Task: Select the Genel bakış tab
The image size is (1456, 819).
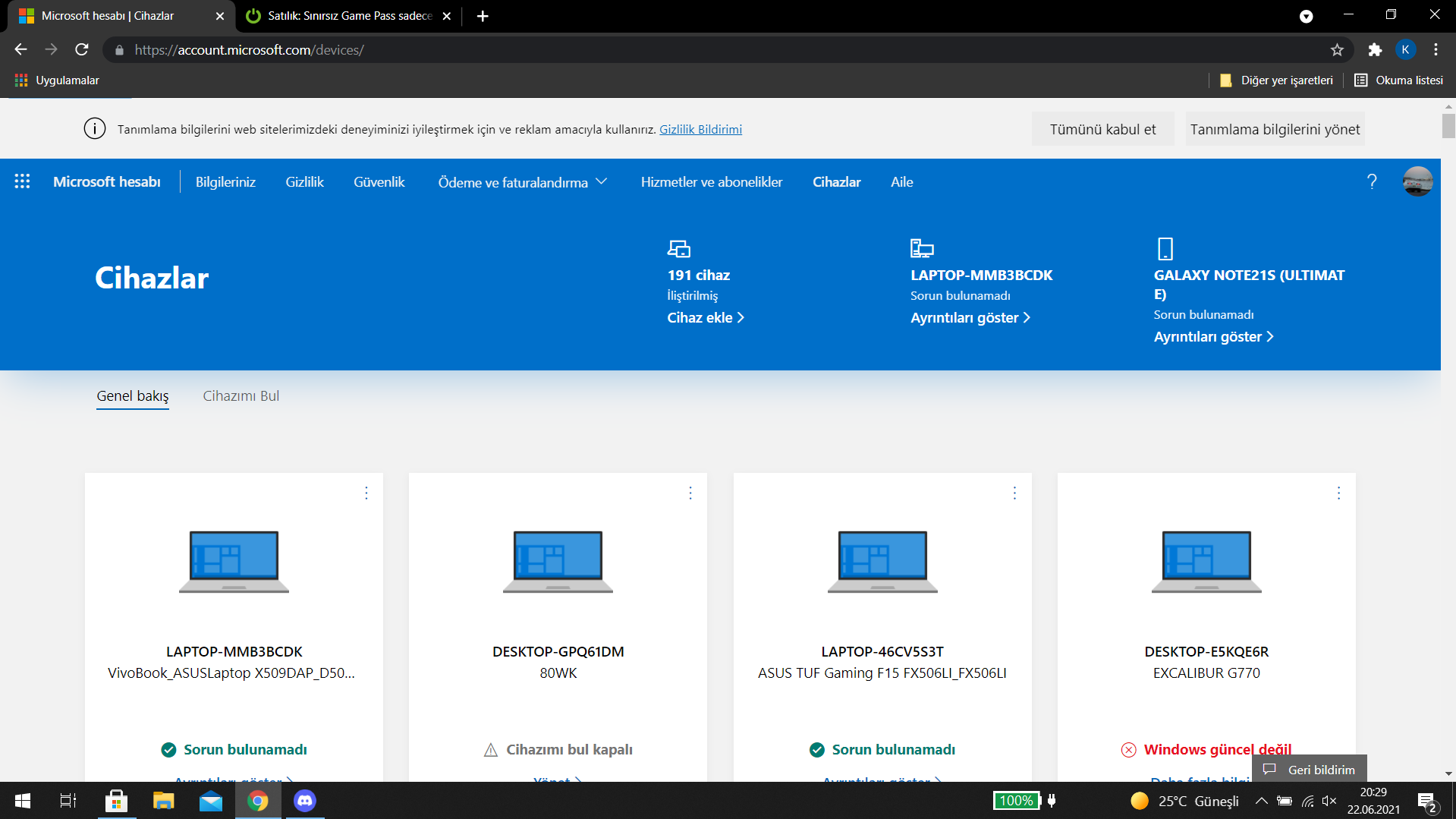Action: click(133, 395)
